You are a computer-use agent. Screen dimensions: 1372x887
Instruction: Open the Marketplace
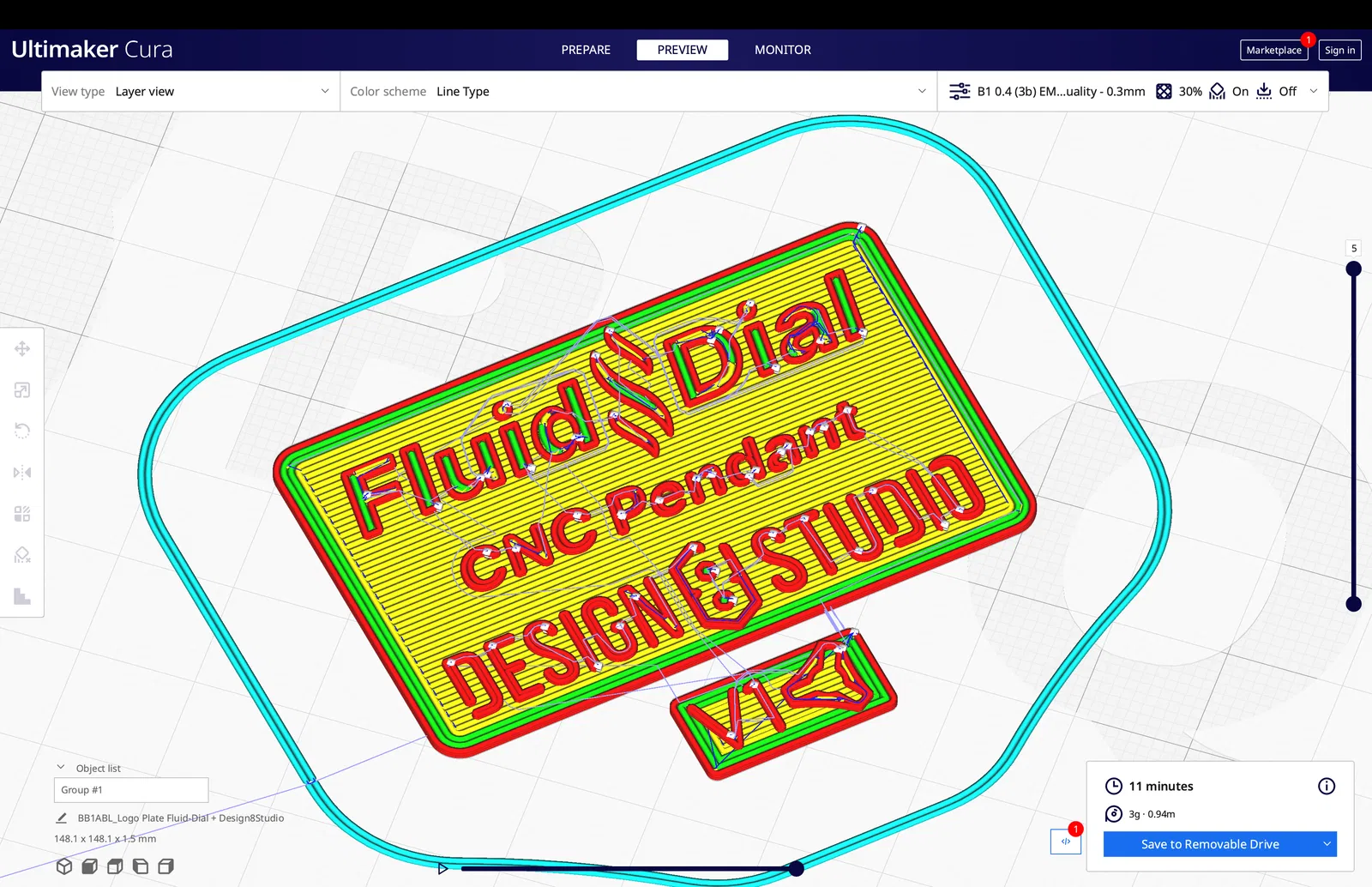pyautogui.click(x=1273, y=50)
